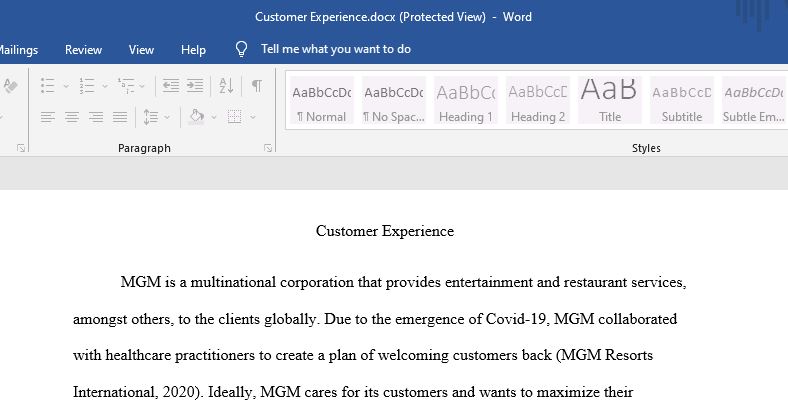Apply the Heading 1 style
This screenshot has width=788, height=408.
(465, 100)
